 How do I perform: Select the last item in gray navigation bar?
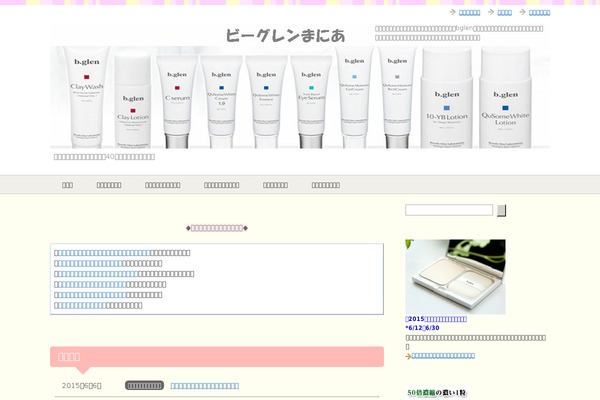pos(326,185)
